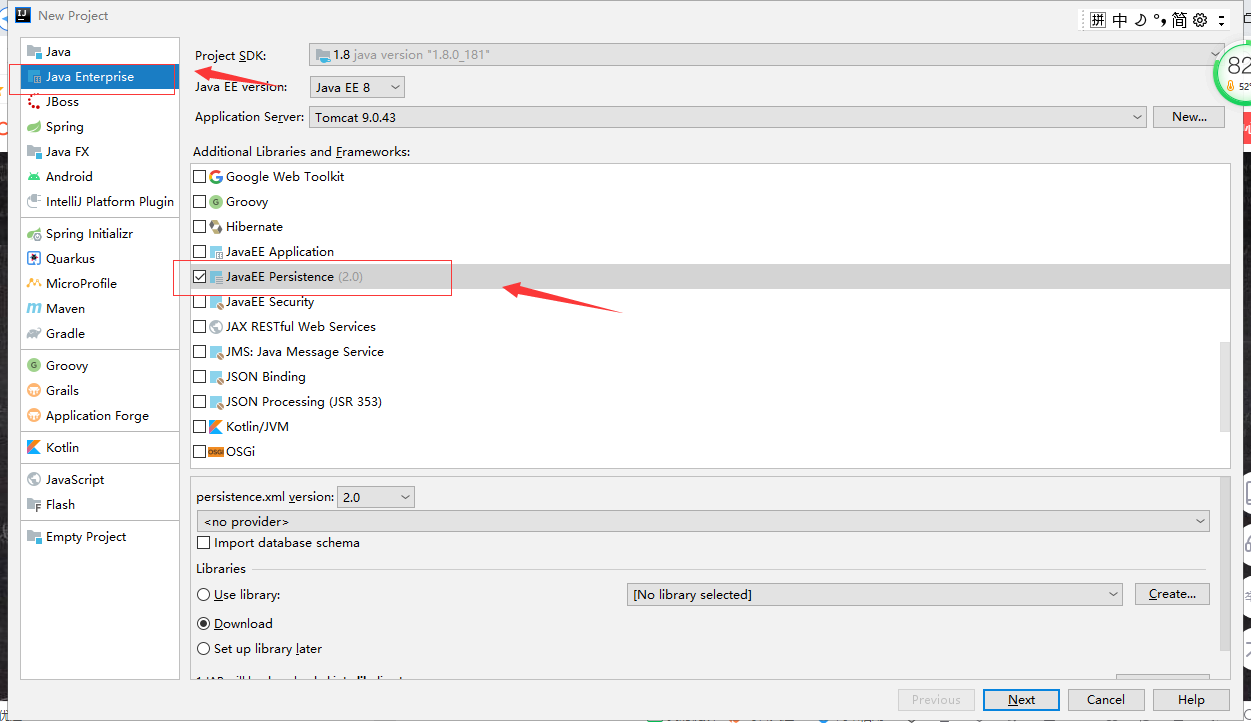This screenshot has width=1251, height=728.
Task: Click the frameworks list vertical scrollbar
Action: [x=1225, y=385]
